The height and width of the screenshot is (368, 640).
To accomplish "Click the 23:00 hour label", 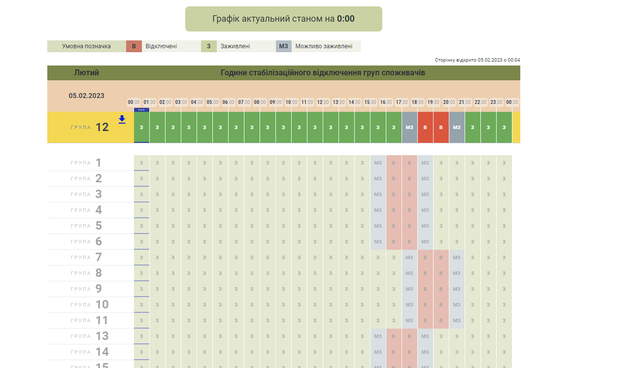I will (496, 102).
